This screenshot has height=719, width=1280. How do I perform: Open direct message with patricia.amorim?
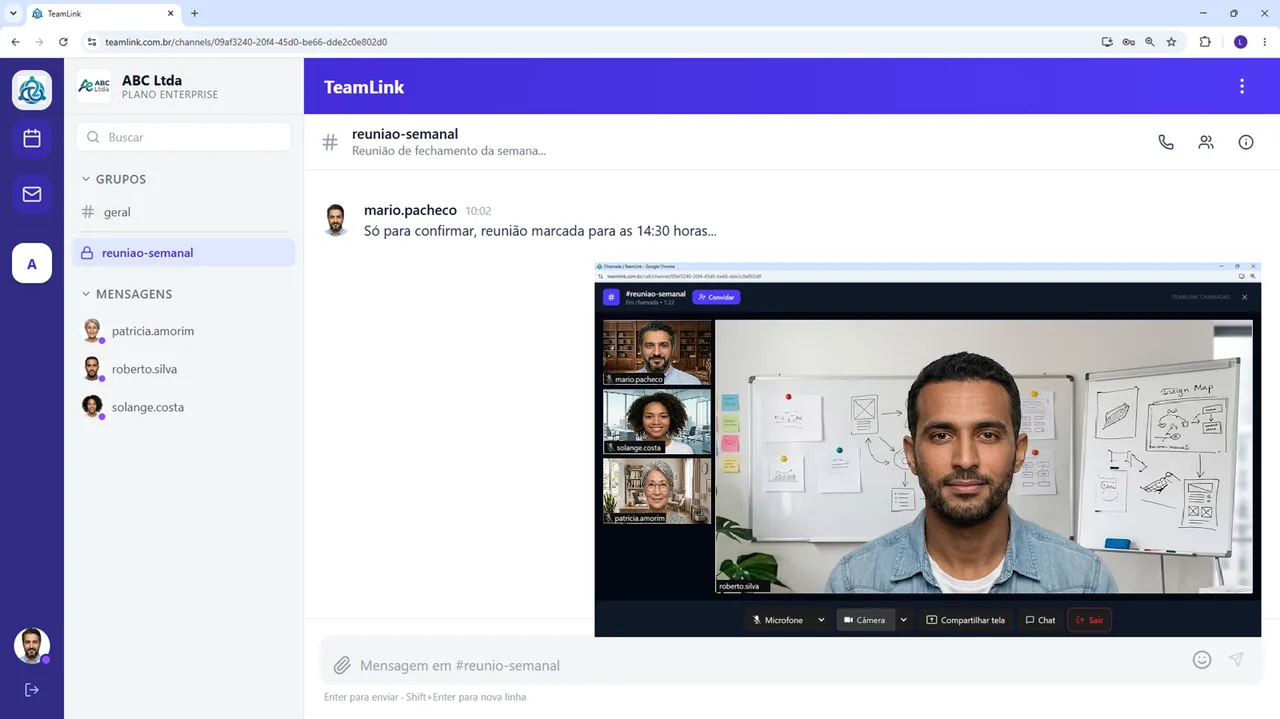[x=184, y=331]
